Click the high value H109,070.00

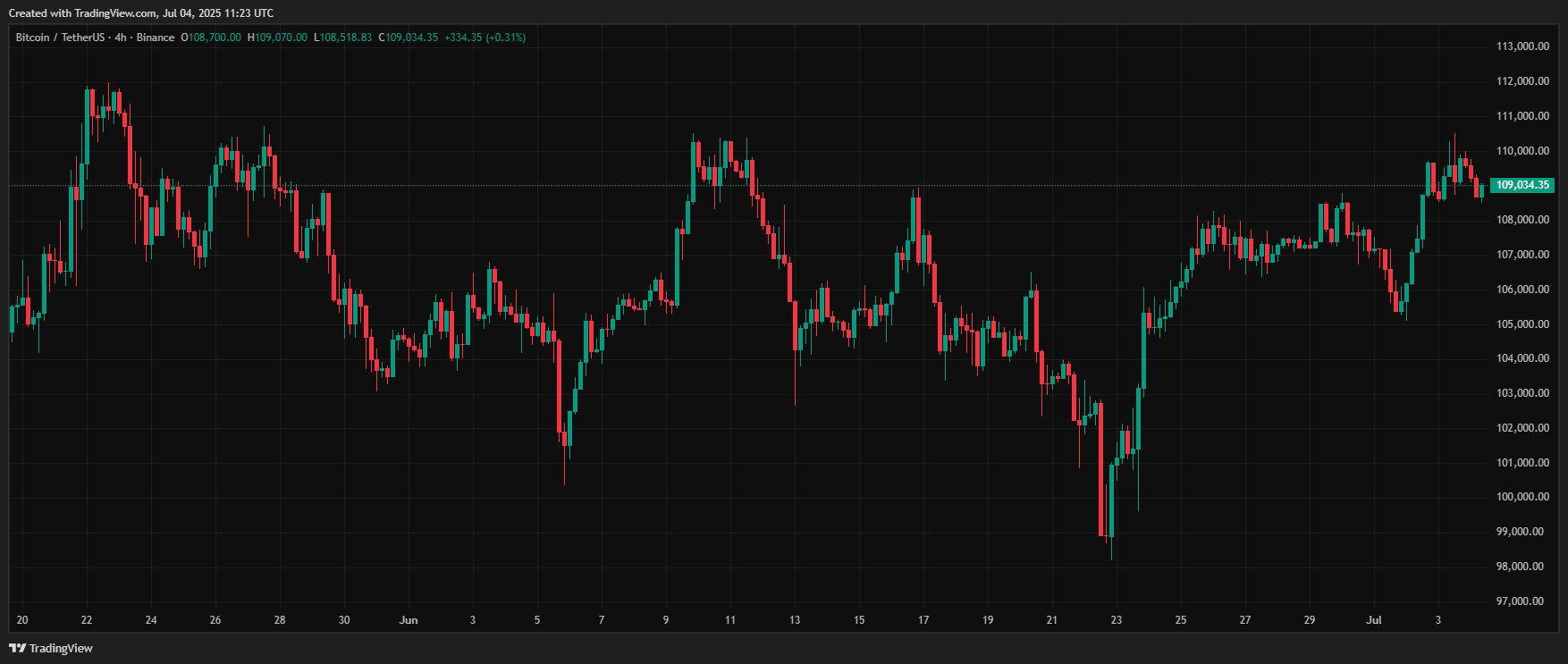tap(277, 38)
